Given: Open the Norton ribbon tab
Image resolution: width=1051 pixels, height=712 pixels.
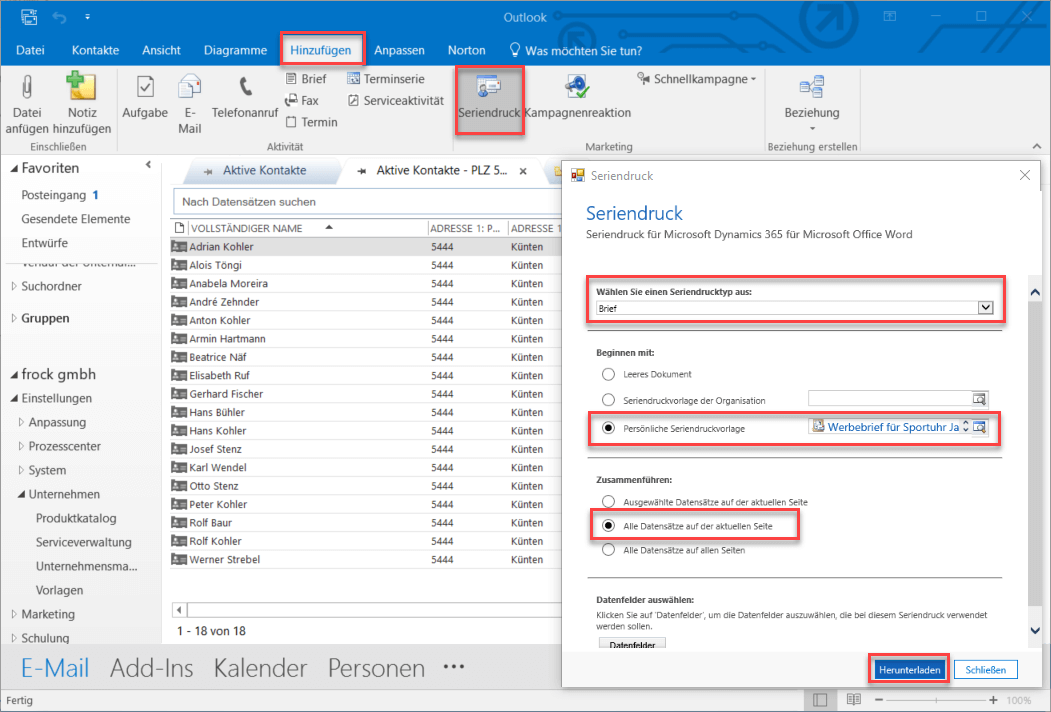Looking at the screenshot, I should [x=467, y=50].
